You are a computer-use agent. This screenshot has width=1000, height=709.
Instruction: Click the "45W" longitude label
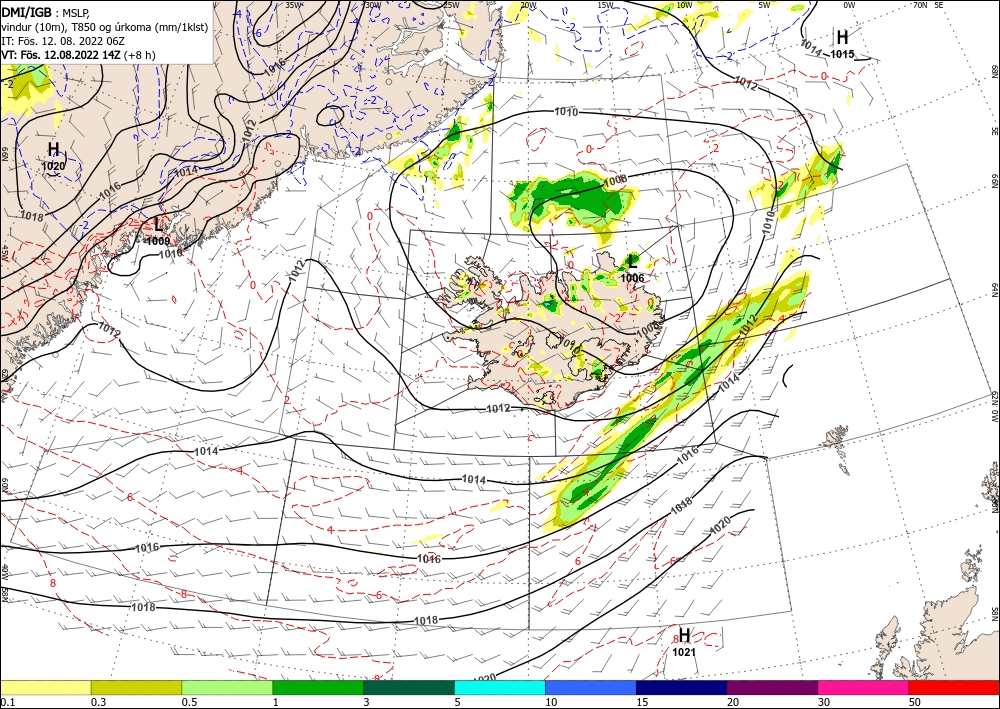(x=4, y=253)
